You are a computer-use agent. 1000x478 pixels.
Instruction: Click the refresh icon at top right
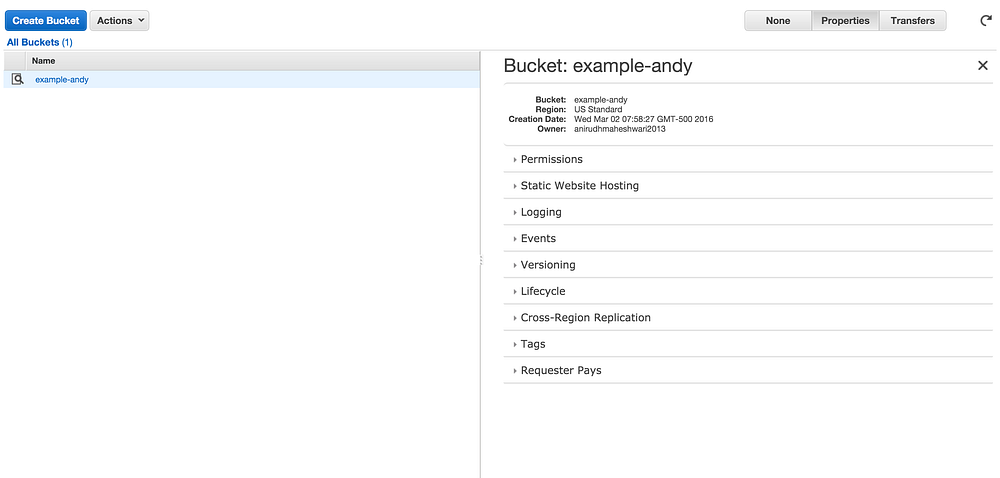click(x=985, y=20)
